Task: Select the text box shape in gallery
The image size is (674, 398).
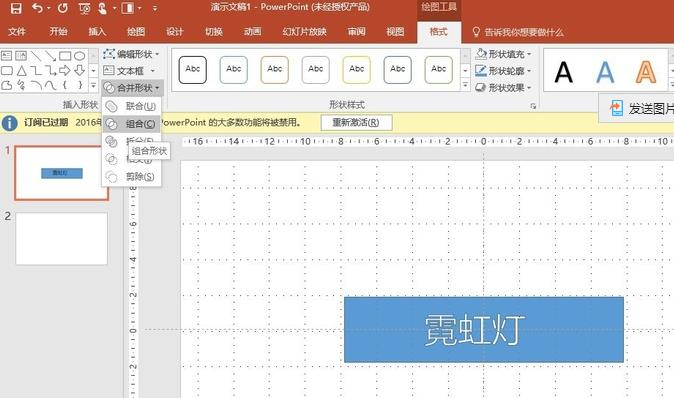Action: click(x=6, y=56)
